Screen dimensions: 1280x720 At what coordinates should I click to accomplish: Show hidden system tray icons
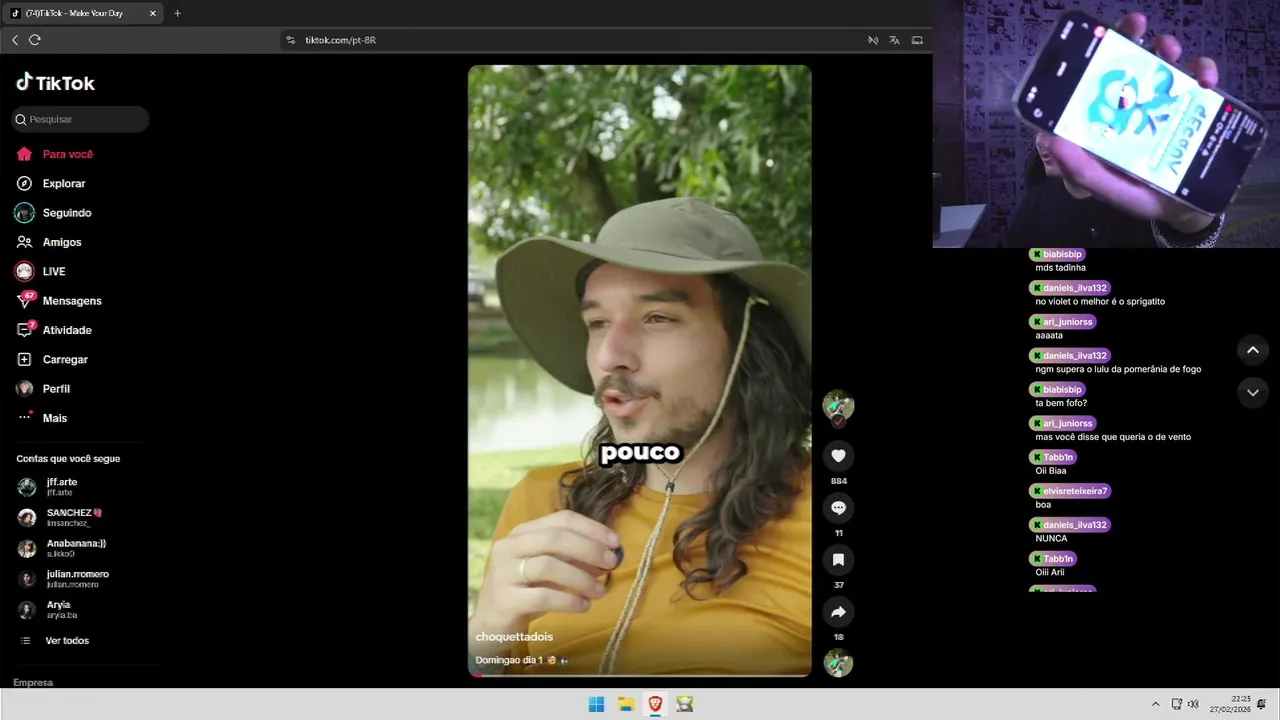click(1156, 704)
